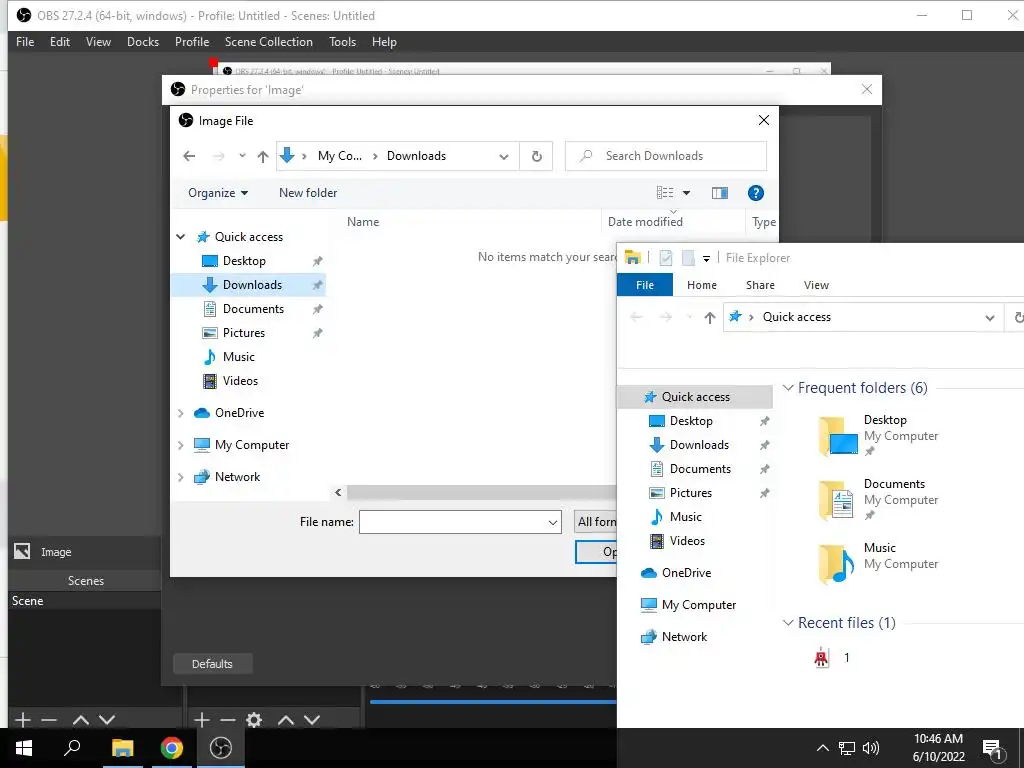1024x768 pixels.
Task: Open the view options dropdown arrow
Action: tap(686, 193)
